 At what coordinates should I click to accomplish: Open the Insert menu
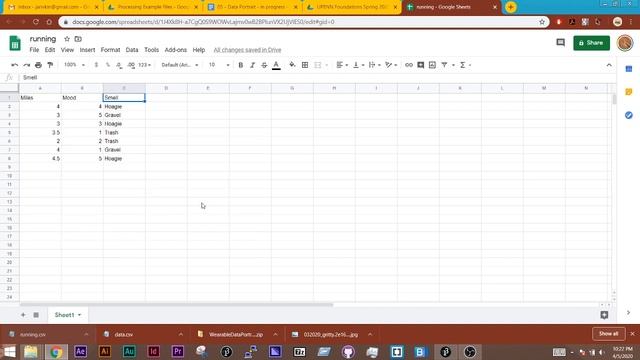point(87,50)
